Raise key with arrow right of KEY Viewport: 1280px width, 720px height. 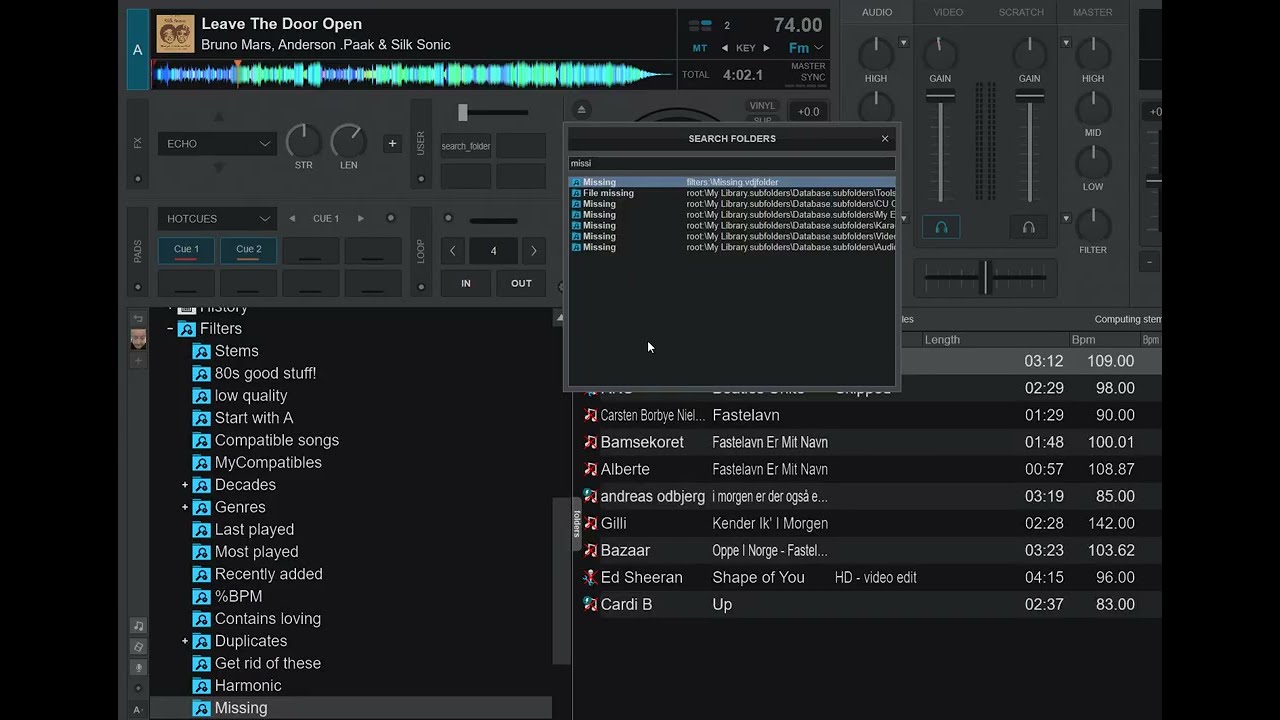pos(767,48)
